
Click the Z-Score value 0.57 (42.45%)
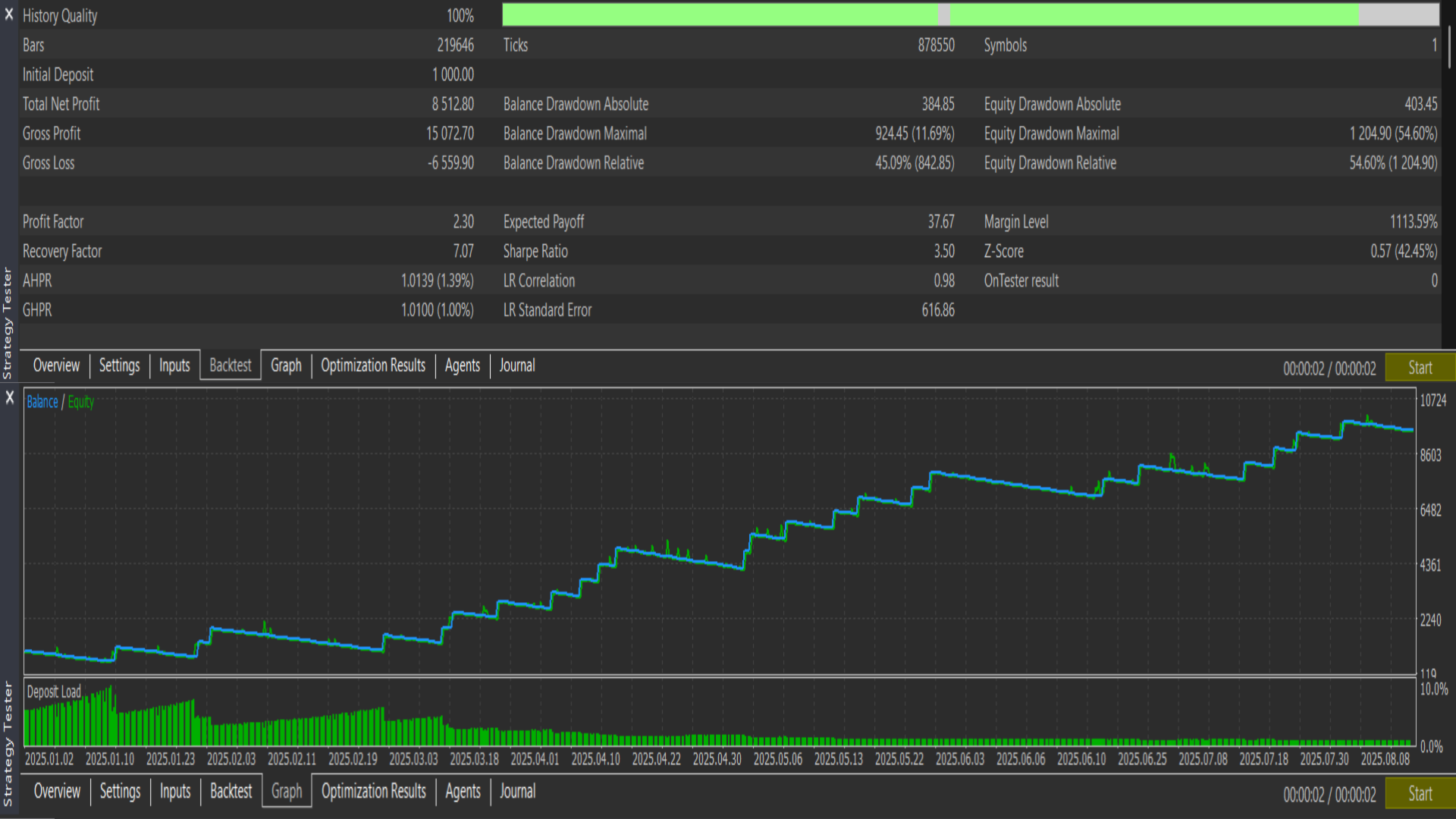click(1404, 251)
